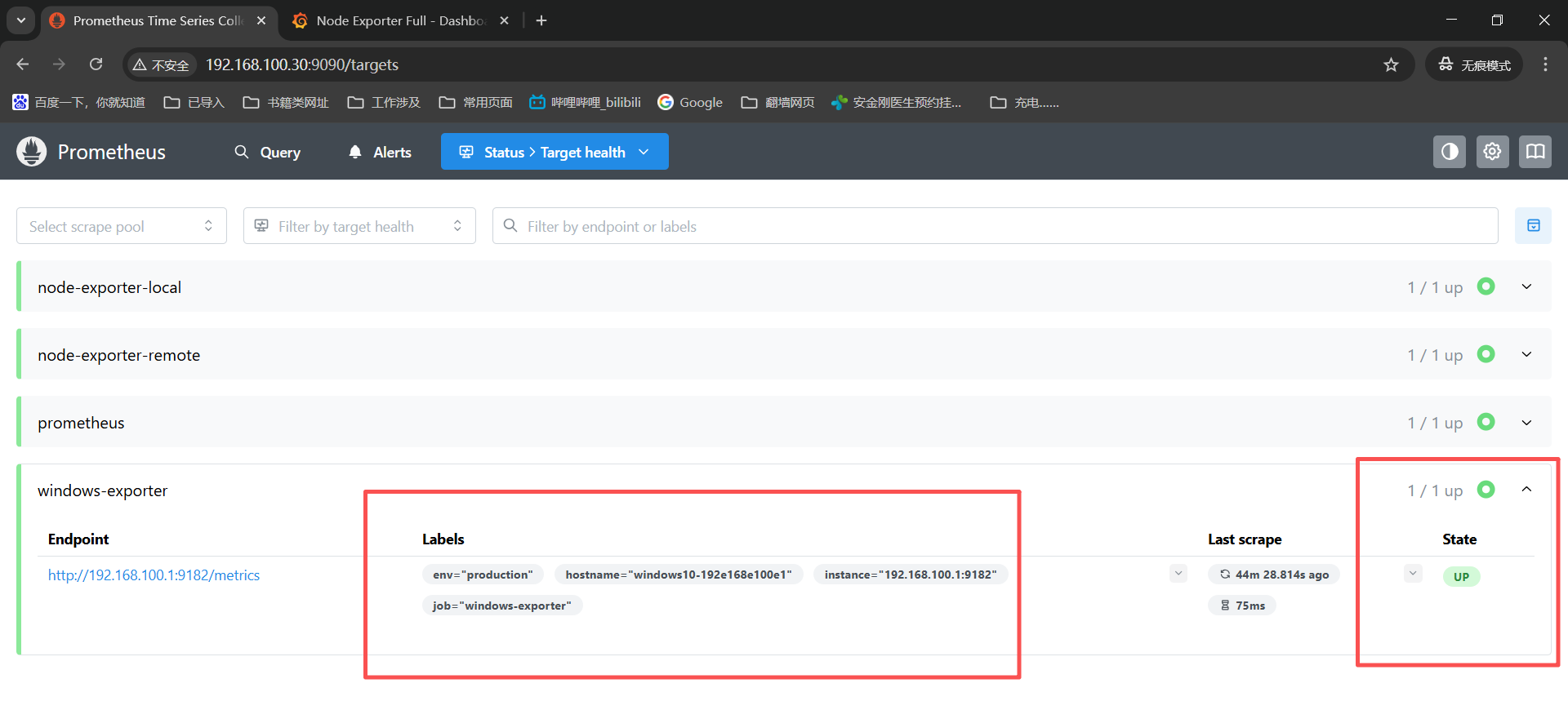This screenshot has height=710, width=1568.
Task: Bookmark this page with the star icon
Action: (1391, 64)
